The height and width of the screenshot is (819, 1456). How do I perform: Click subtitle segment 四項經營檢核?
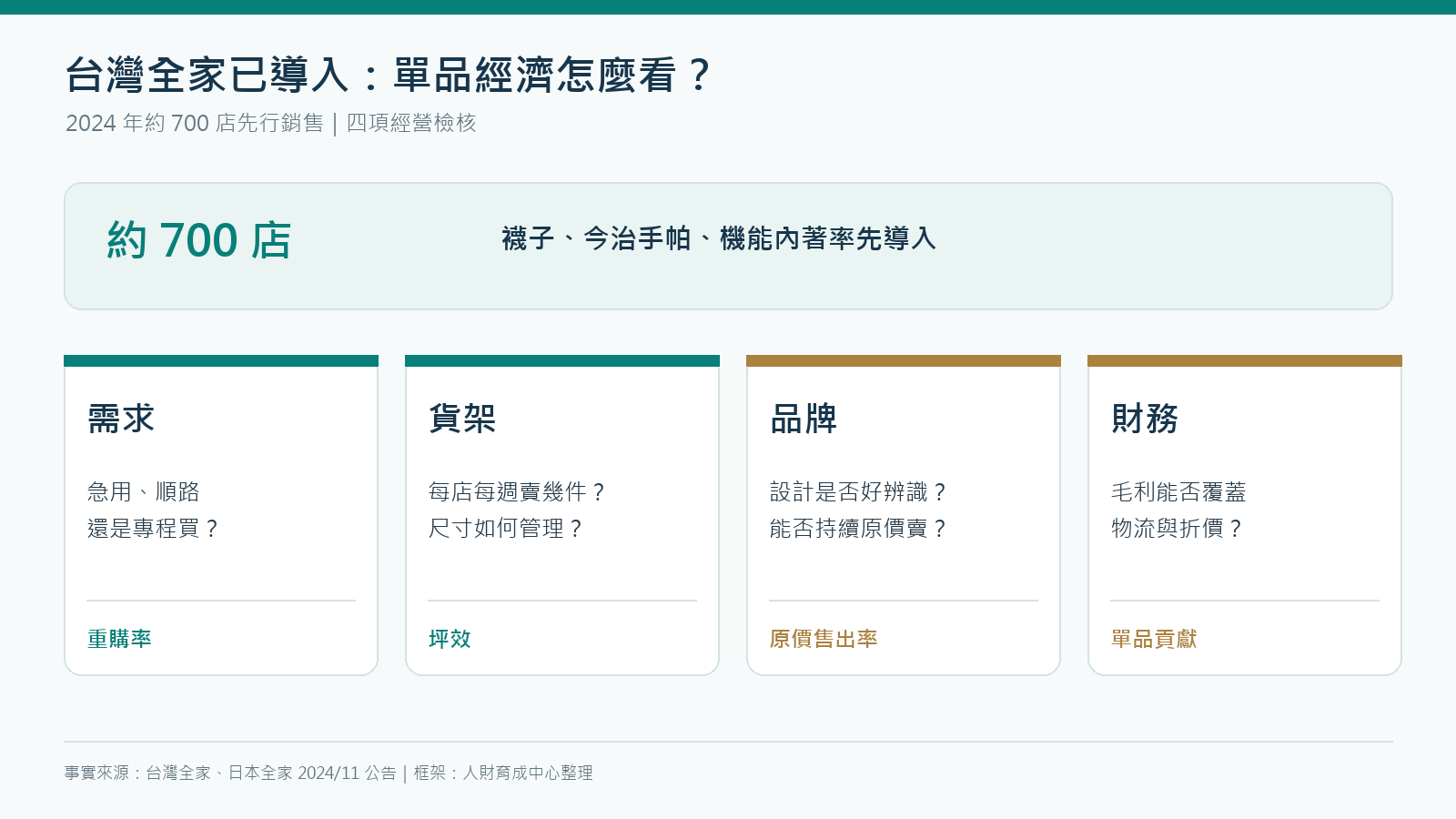411,123
